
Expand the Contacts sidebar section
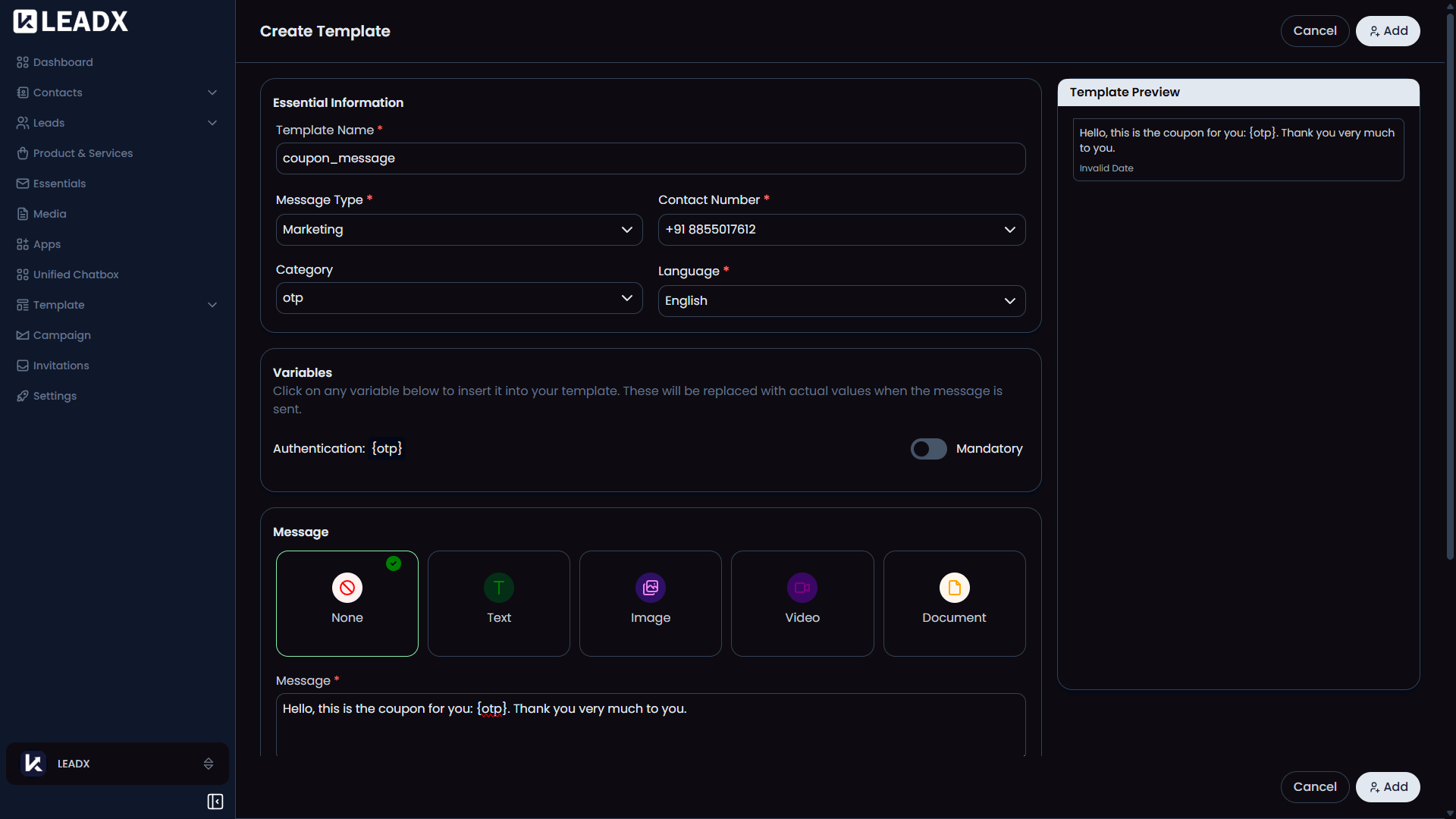point(212,93)
